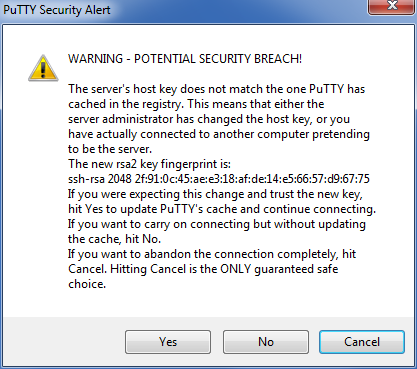Click the 'carry on connecting but without updating' line
The width and height of the screenshot is (417, 369).
[x=217, y=224]
